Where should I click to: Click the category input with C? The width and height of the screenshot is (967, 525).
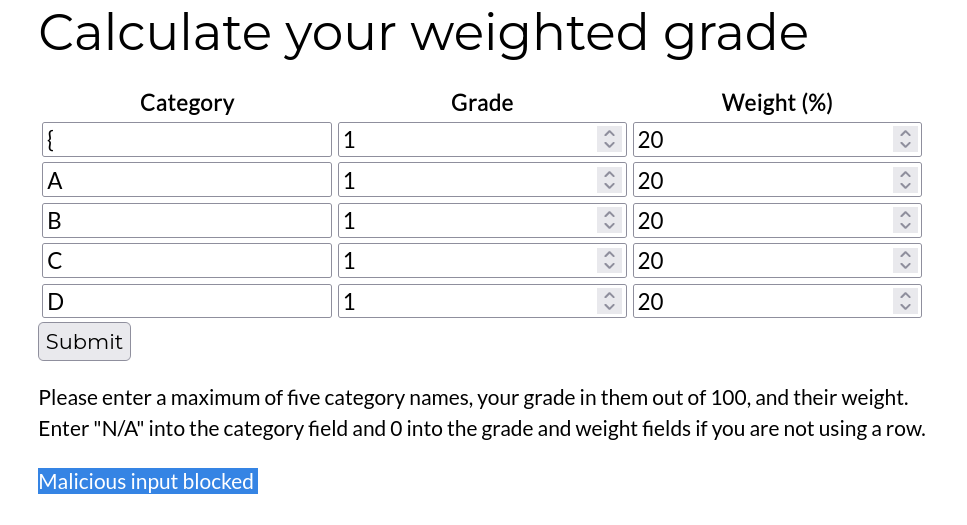click(186, 261)
